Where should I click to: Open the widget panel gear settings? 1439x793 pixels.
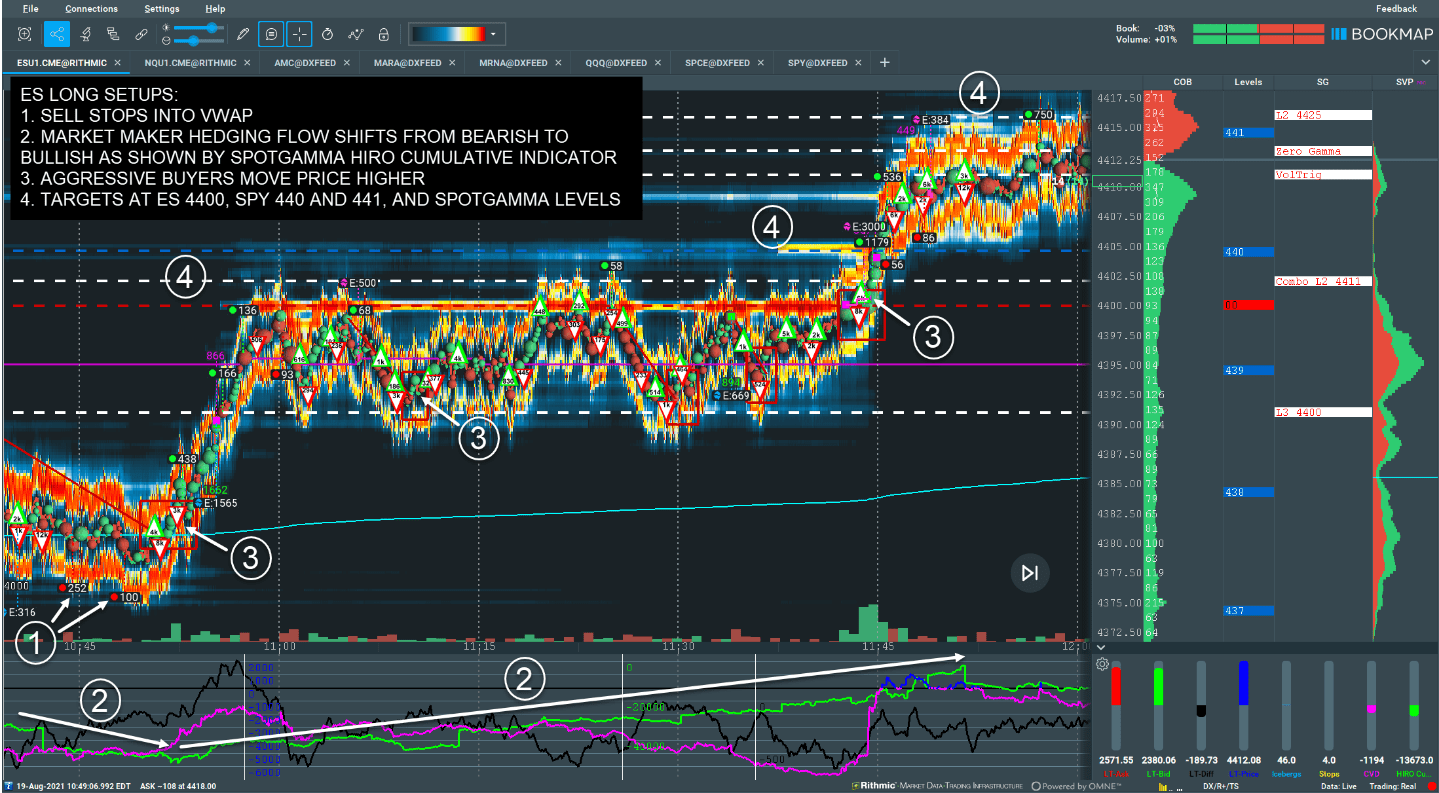pyautogui.click(x=1102, y=664)
